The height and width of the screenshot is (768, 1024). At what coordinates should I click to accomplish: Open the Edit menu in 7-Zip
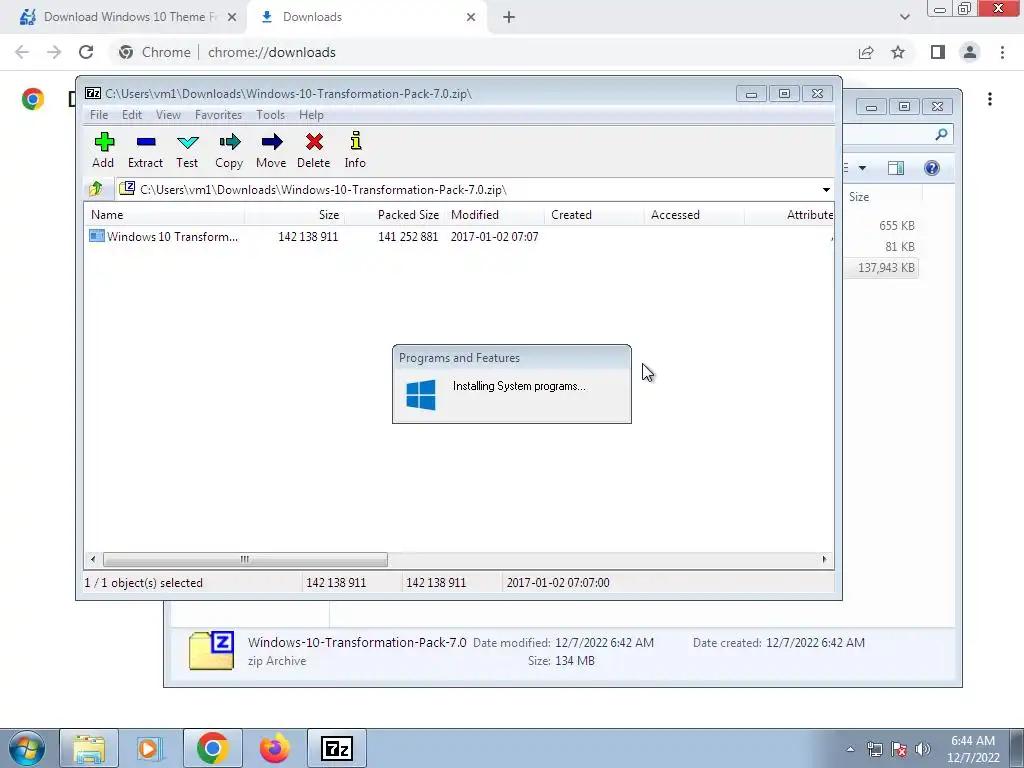[x=132, y=115]
